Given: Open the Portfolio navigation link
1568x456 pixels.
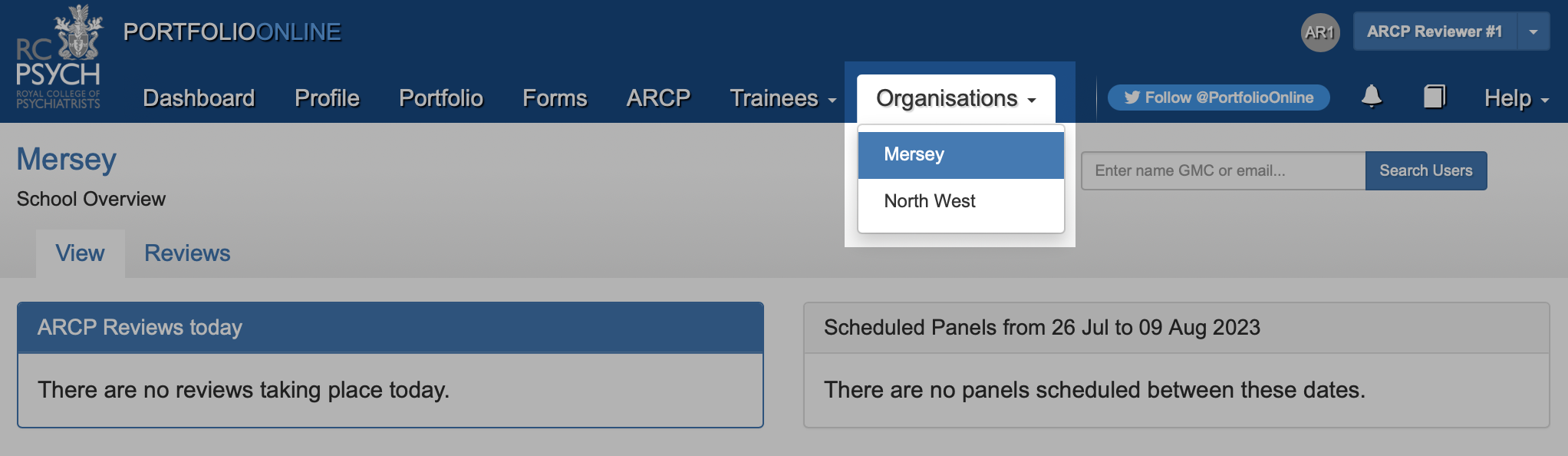Looking at the screenshot, I should point(441,98).
